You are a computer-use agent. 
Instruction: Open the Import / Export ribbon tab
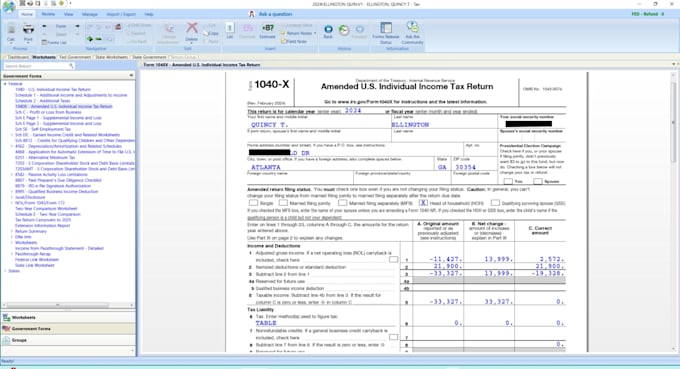point(121,14)
